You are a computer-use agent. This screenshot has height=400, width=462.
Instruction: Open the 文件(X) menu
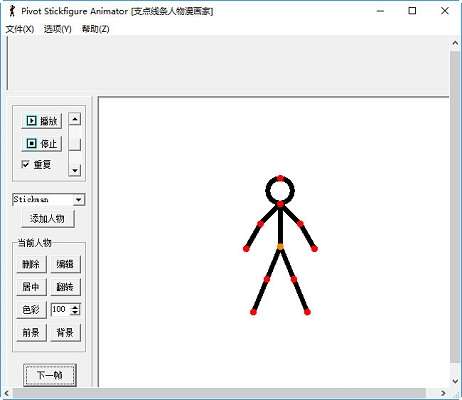point(20,29)
